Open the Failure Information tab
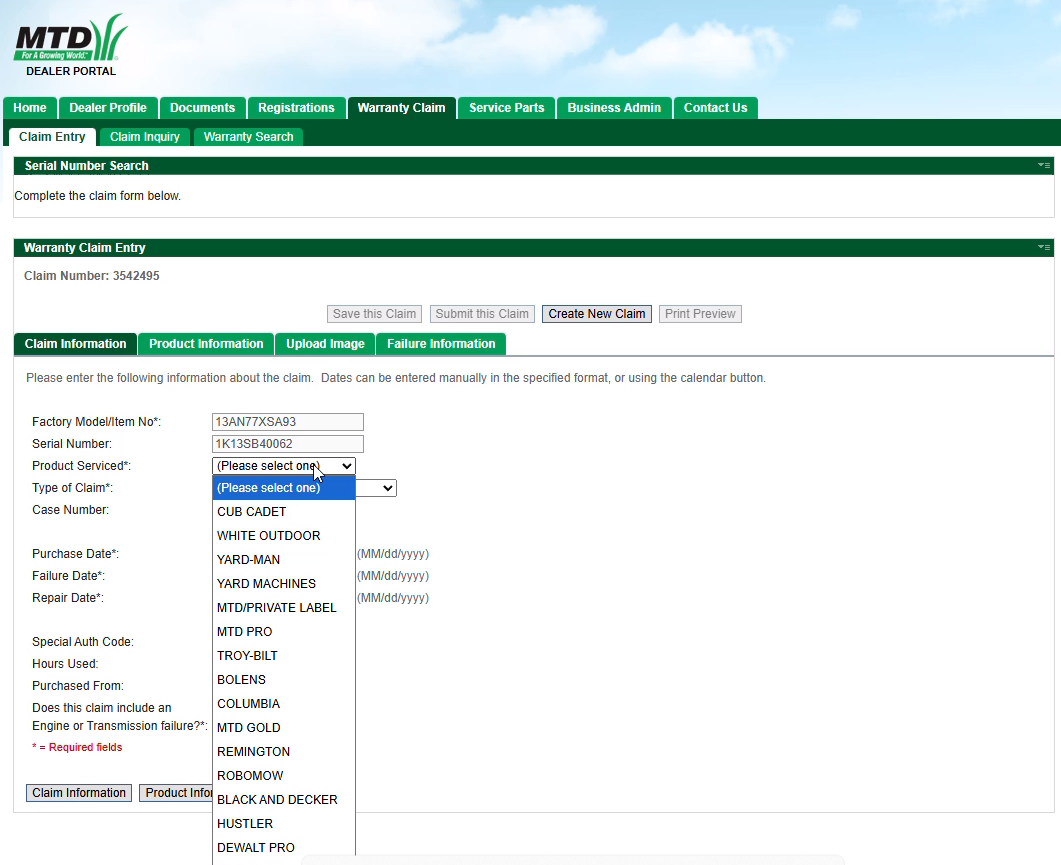1061x865 pixels. [441, 344]
